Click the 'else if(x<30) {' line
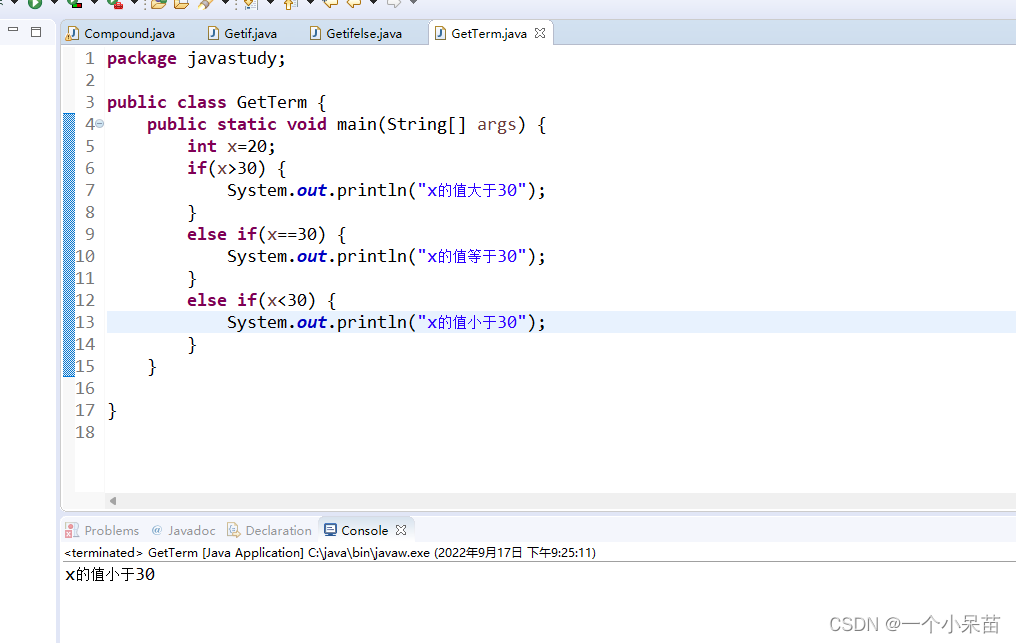The height and width of the screenshot is (643, 1016). [262, 300]
